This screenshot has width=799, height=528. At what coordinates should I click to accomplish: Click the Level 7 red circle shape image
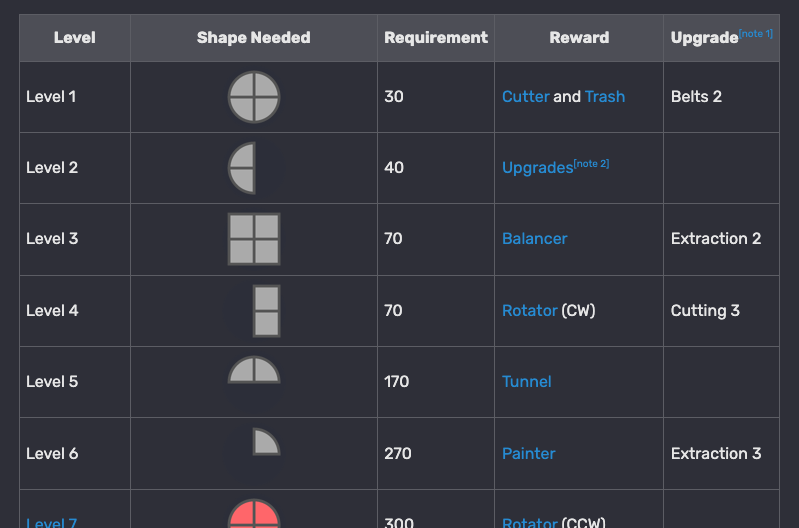coord(254,515)
